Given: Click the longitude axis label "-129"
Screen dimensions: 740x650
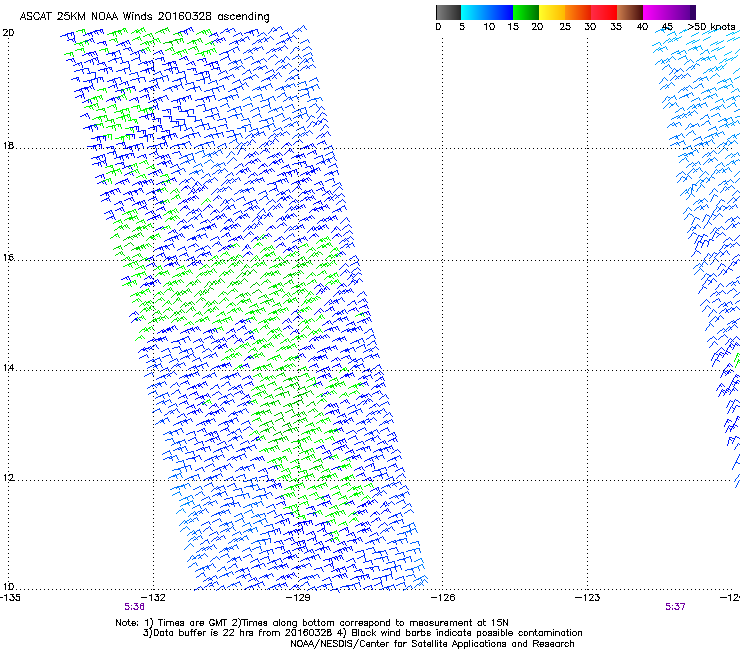Looking at the screenshot, I should tap(298, 598).
